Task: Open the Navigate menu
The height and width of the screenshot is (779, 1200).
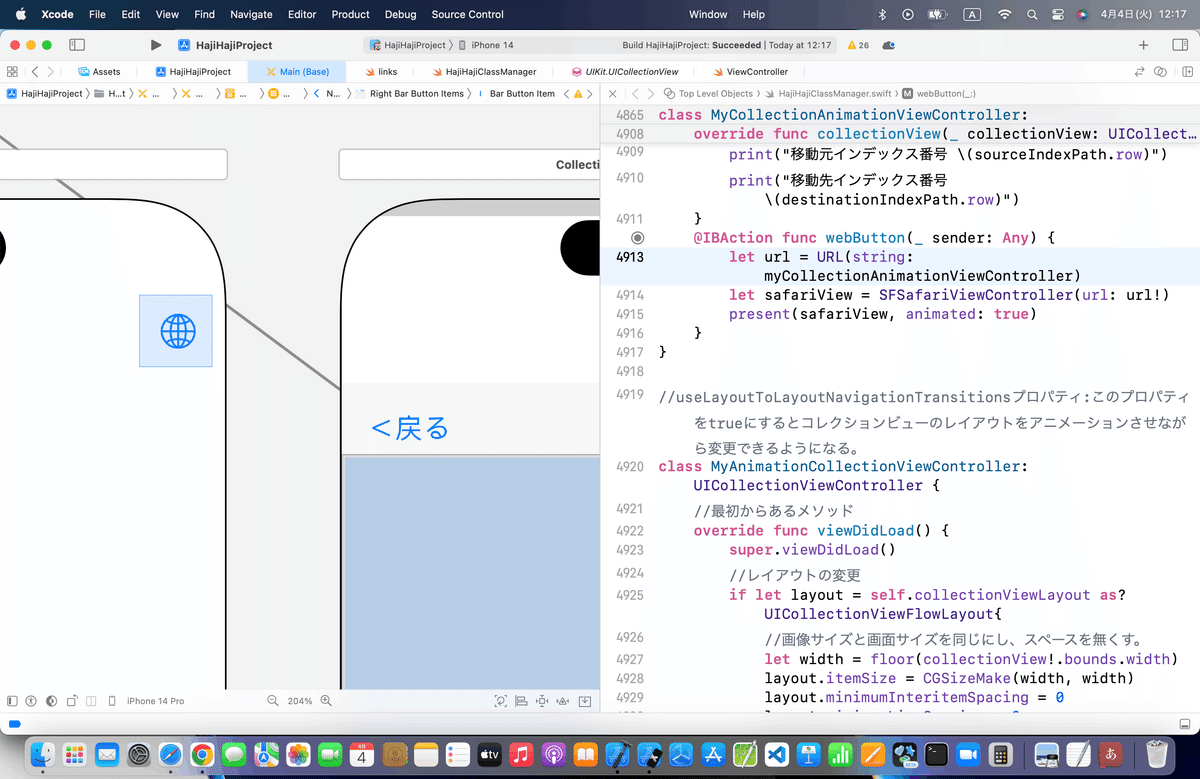Action: pyautogui.click(x=251, y=14)
